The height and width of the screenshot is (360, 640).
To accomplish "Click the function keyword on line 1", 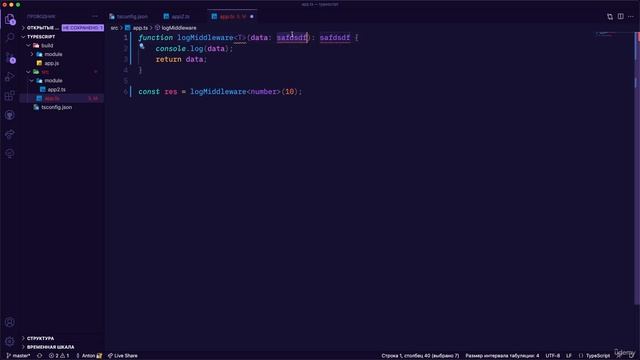I will tap(156, 38).
